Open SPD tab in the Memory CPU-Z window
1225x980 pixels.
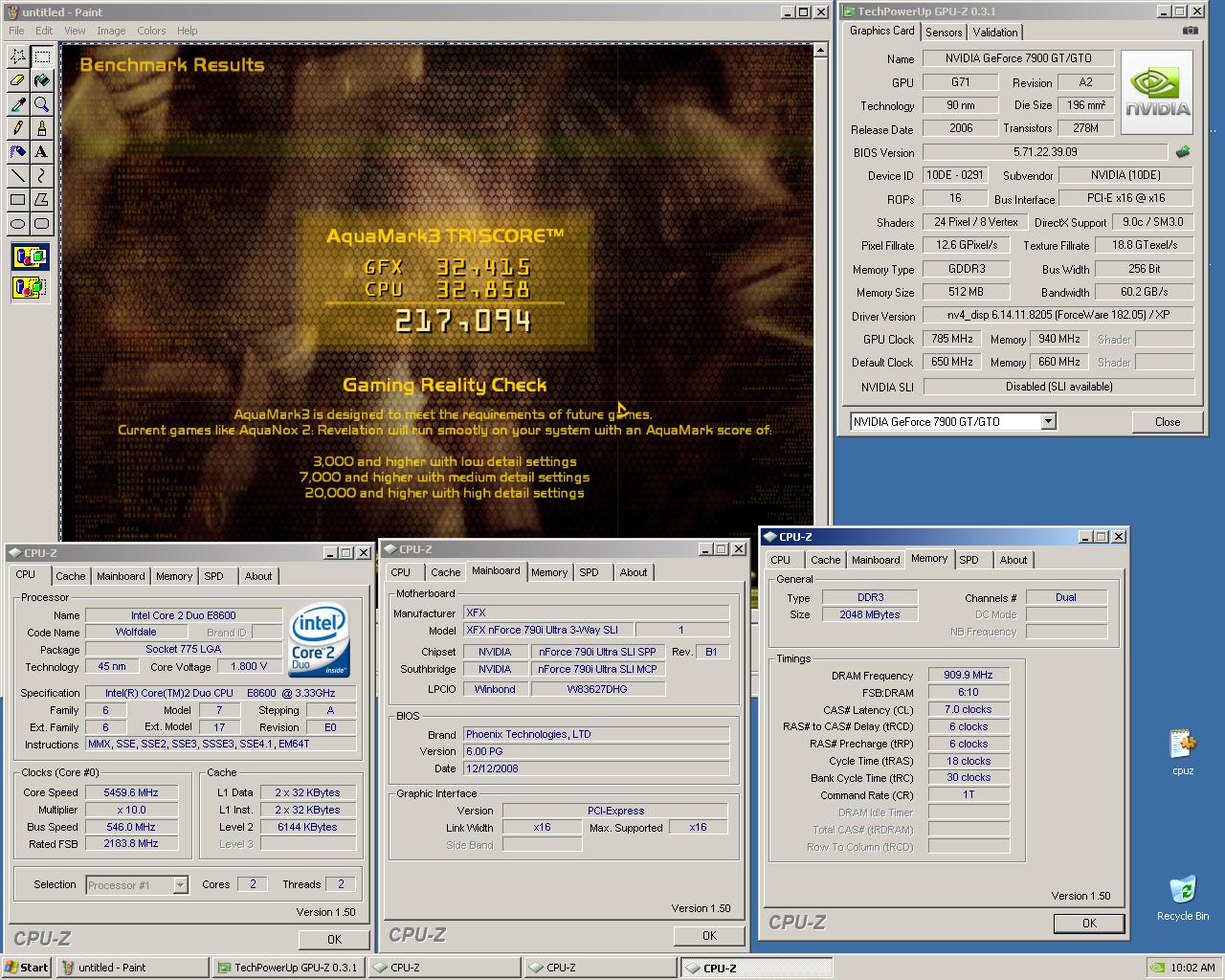pyautogui.click(x=969, y=560)
